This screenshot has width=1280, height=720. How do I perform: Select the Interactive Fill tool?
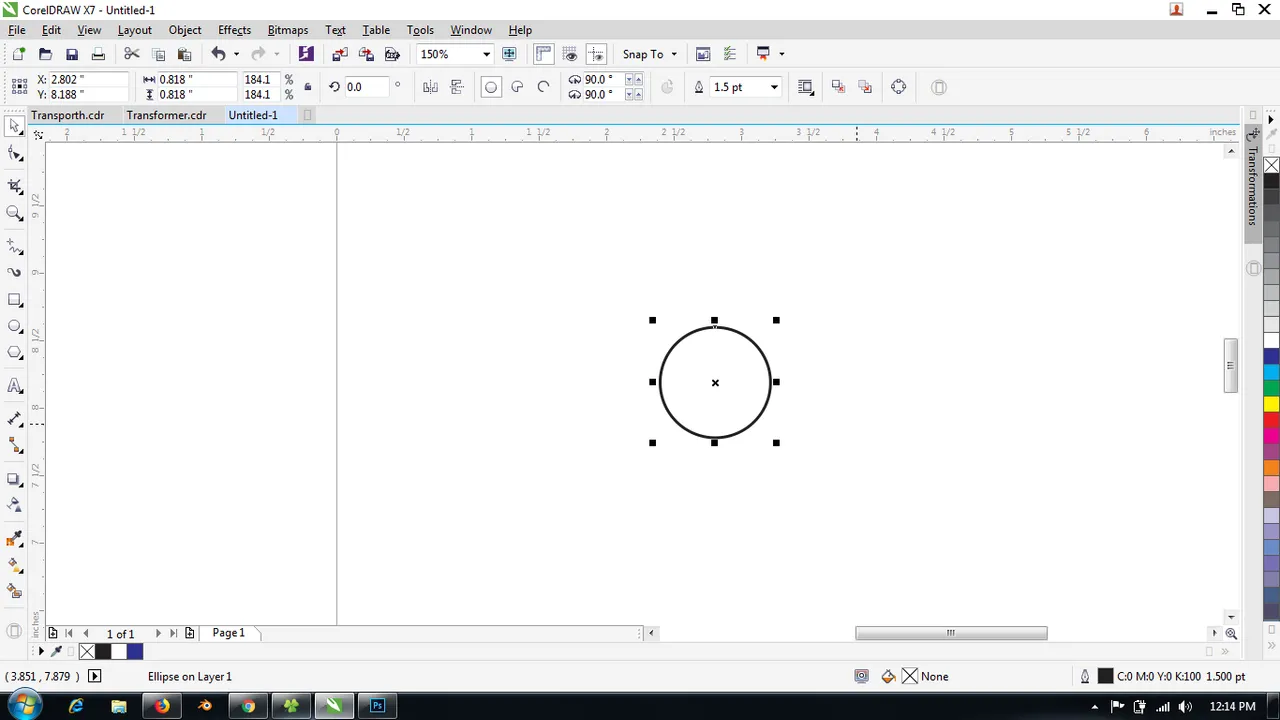point(14,565)
